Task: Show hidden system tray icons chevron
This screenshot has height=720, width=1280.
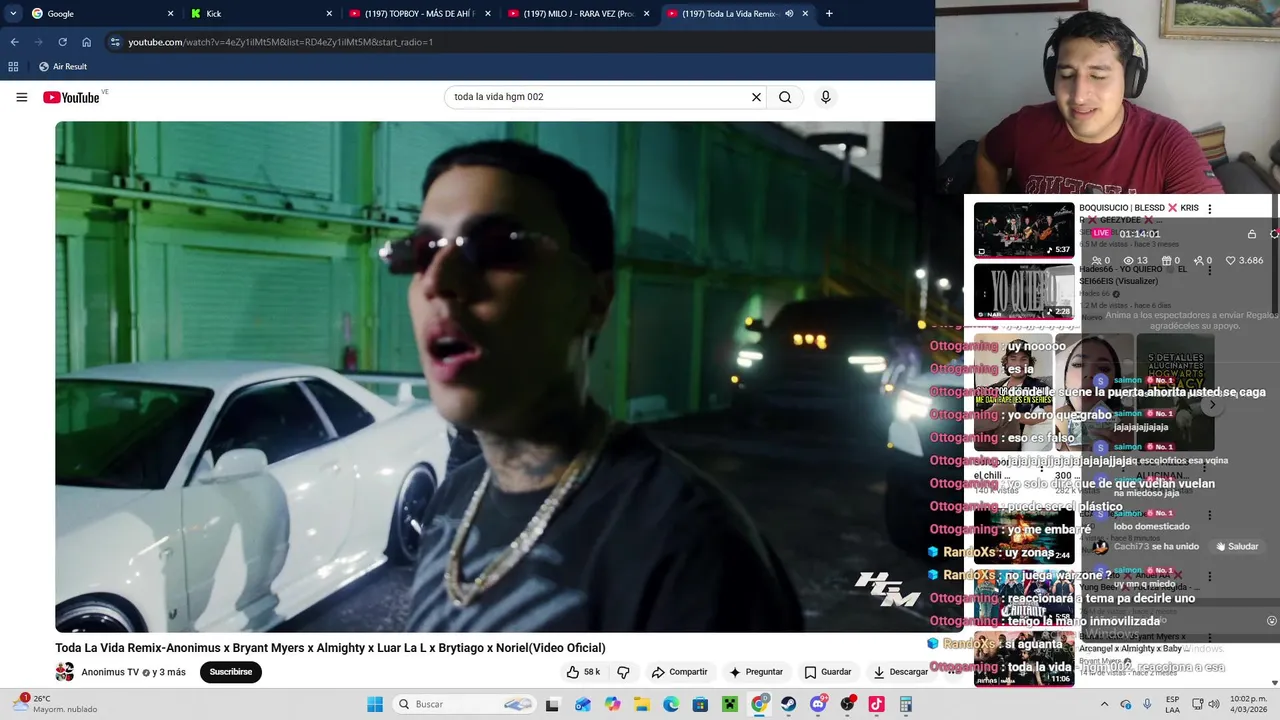Action: pyautogui.click(x=1105, y=704)
